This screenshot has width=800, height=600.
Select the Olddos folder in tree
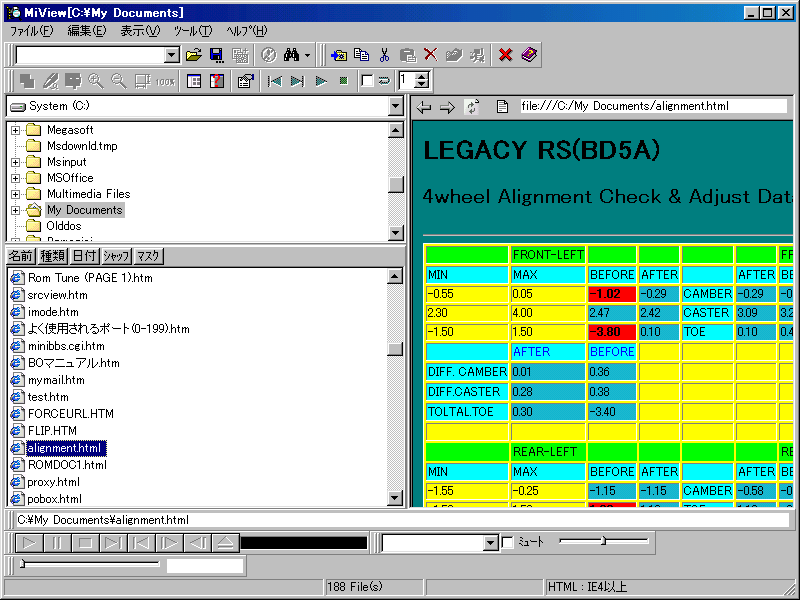coord(64,226)
